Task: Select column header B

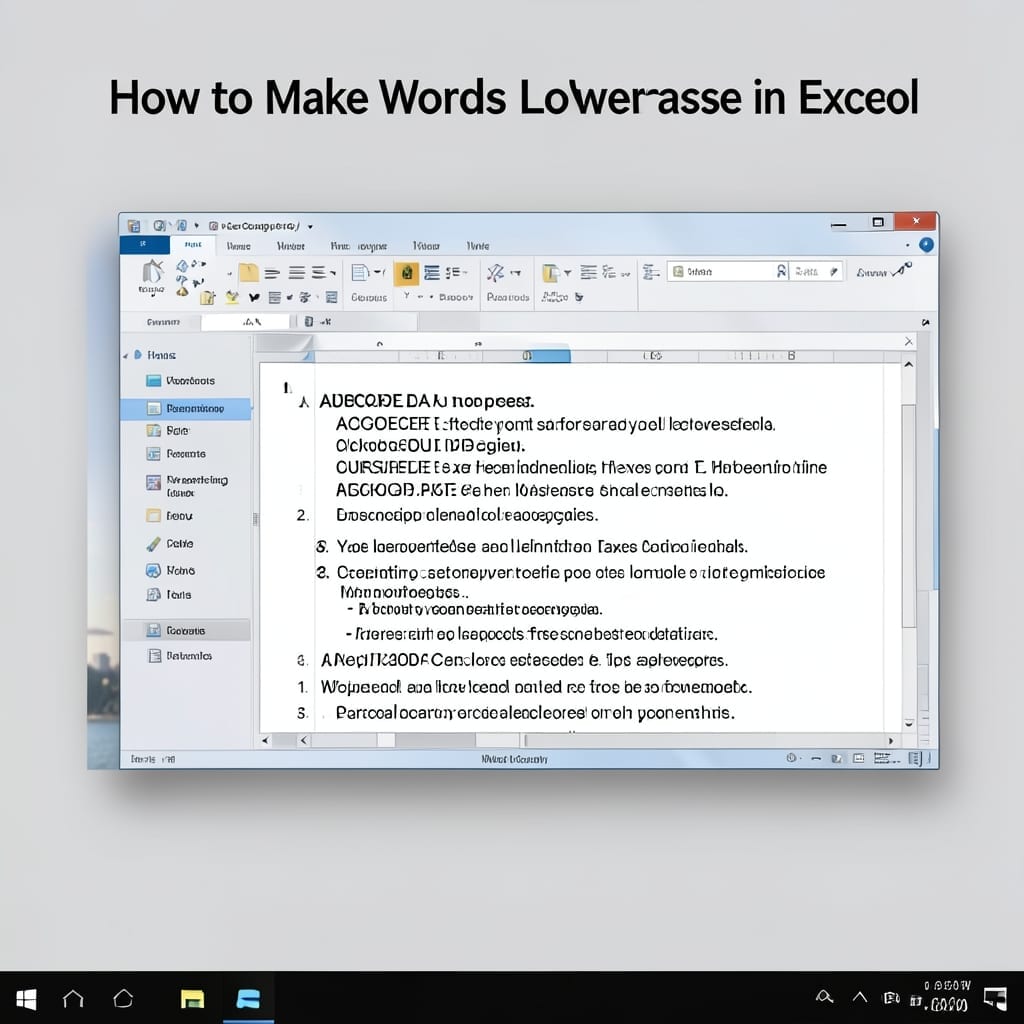Action: click(x=791, y=356)
